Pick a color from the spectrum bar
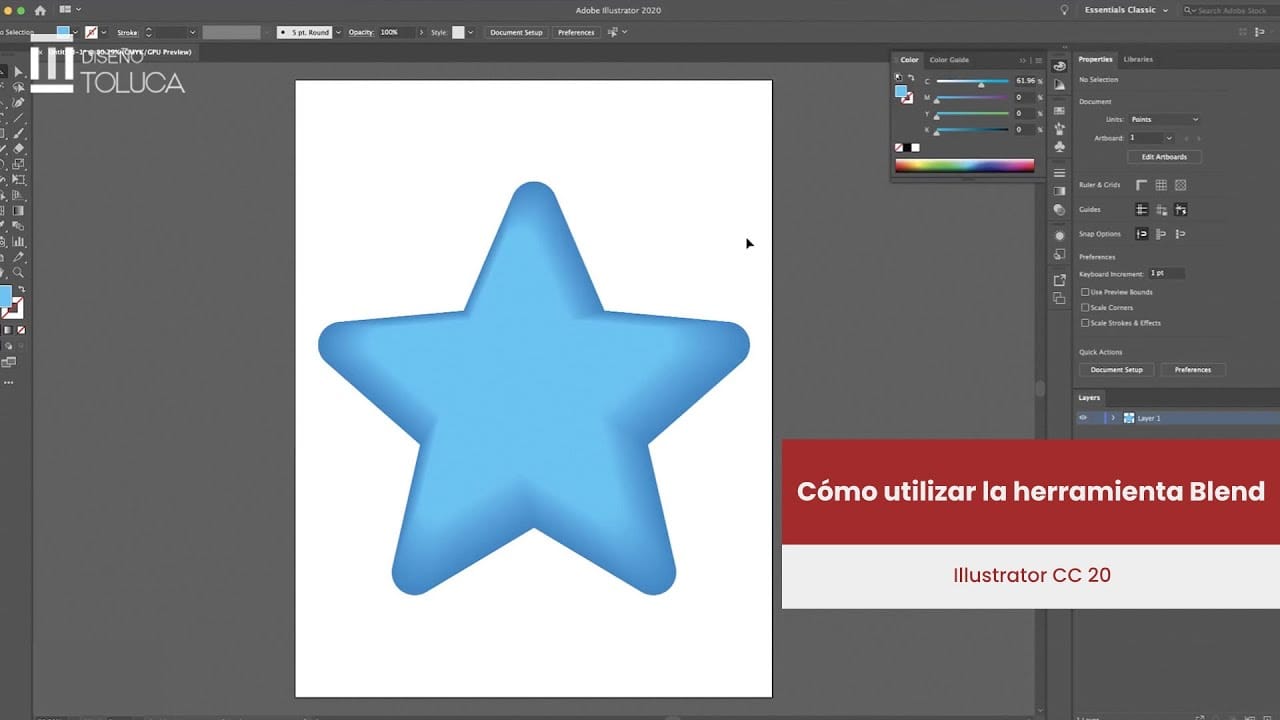 [965, 165]
